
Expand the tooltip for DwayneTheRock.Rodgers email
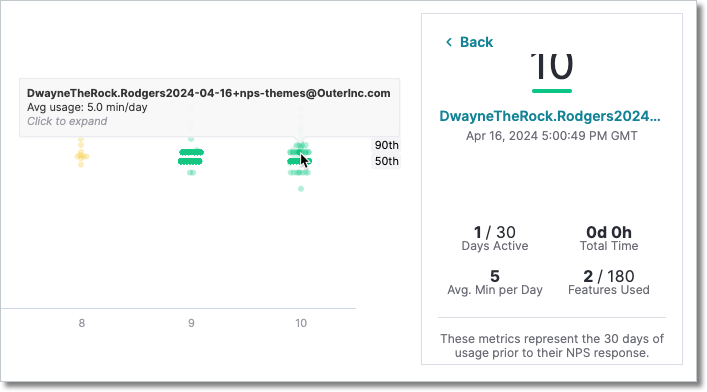[67, 121]
